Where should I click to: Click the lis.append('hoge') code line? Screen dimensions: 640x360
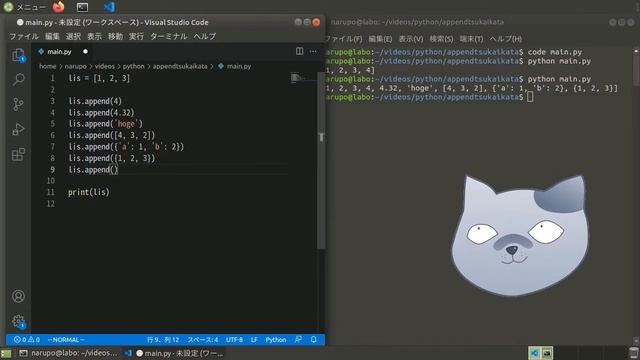(105, 124)
